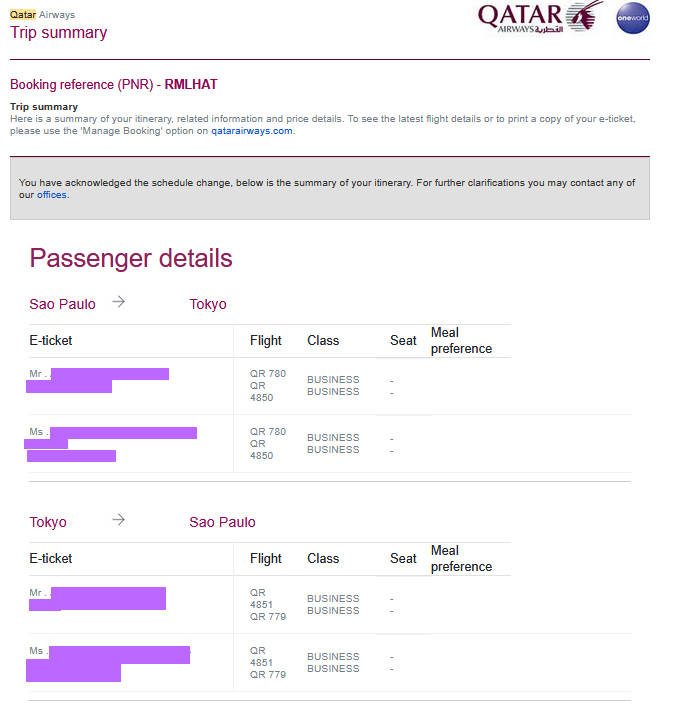The image size is (695, 704).
Task: Click the Sao Paulo origin of outbound trip
Action: click(62, 304)
